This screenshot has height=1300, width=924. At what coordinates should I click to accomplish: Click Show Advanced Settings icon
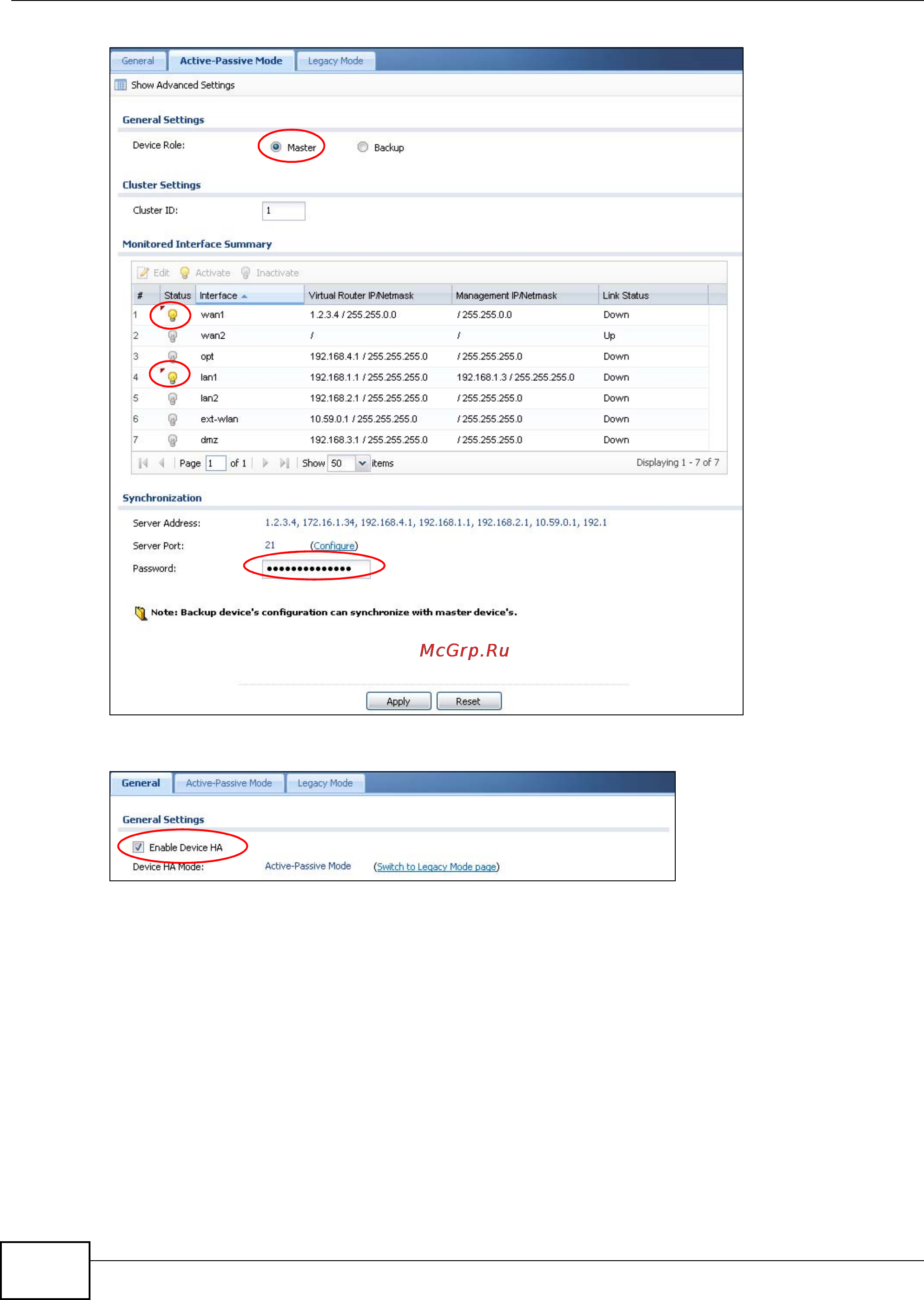121,85
